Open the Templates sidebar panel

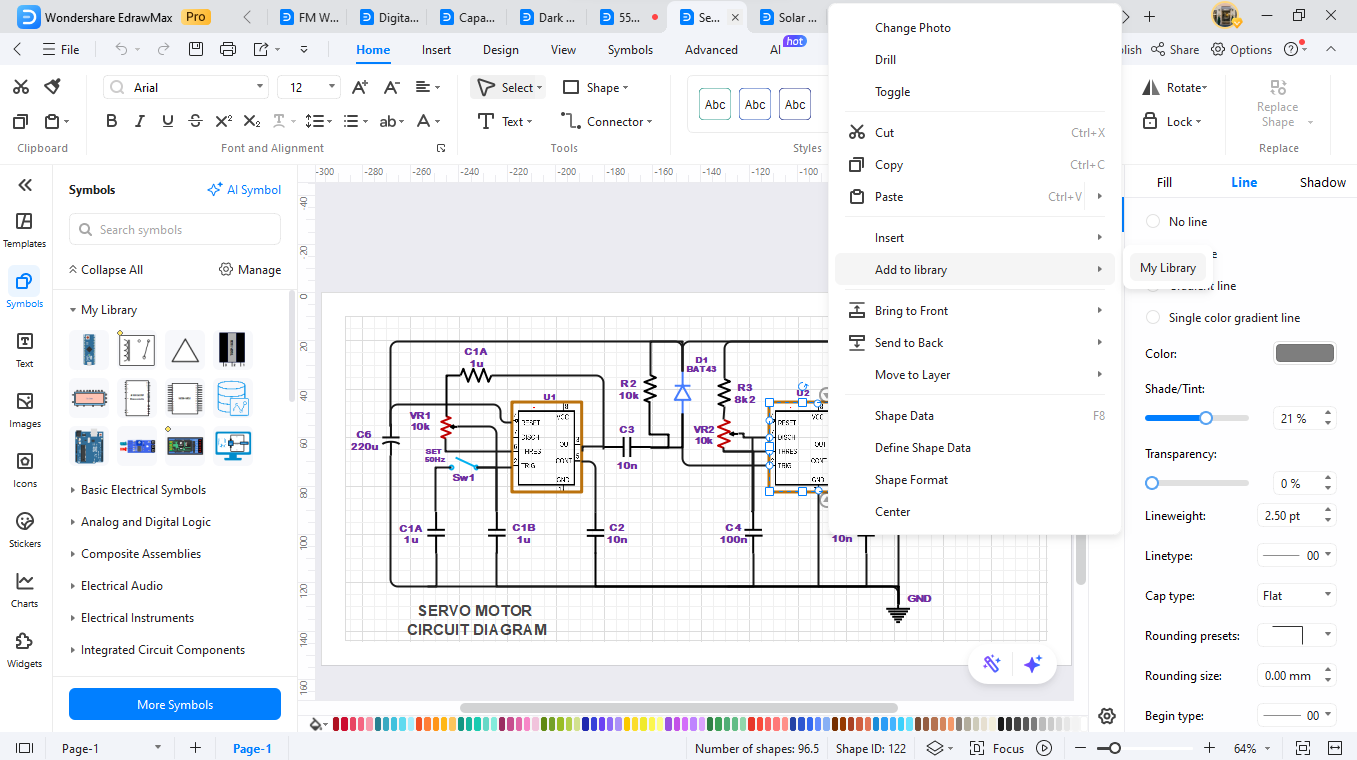click(x=25, y=230)
